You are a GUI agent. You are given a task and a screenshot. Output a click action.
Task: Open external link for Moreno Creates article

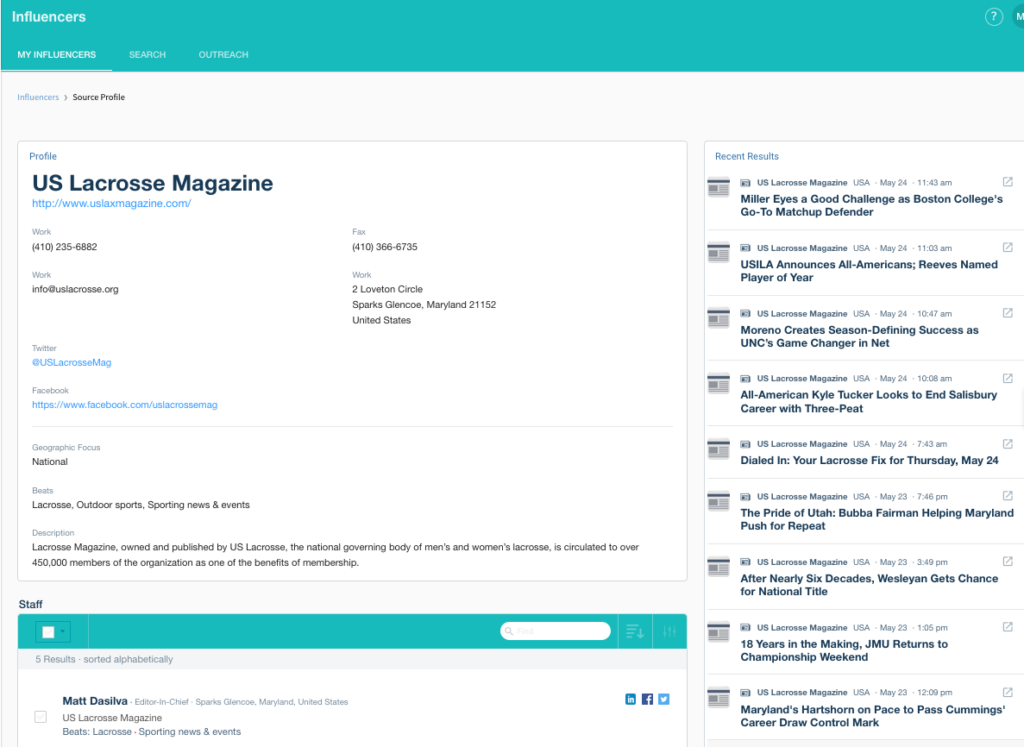pos(1008,313)
